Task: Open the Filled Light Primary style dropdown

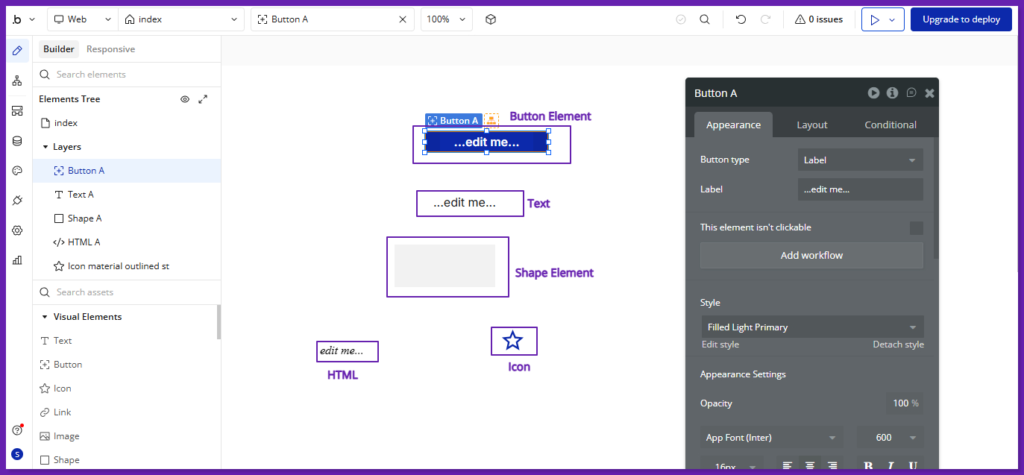Action: coord(812,327)
